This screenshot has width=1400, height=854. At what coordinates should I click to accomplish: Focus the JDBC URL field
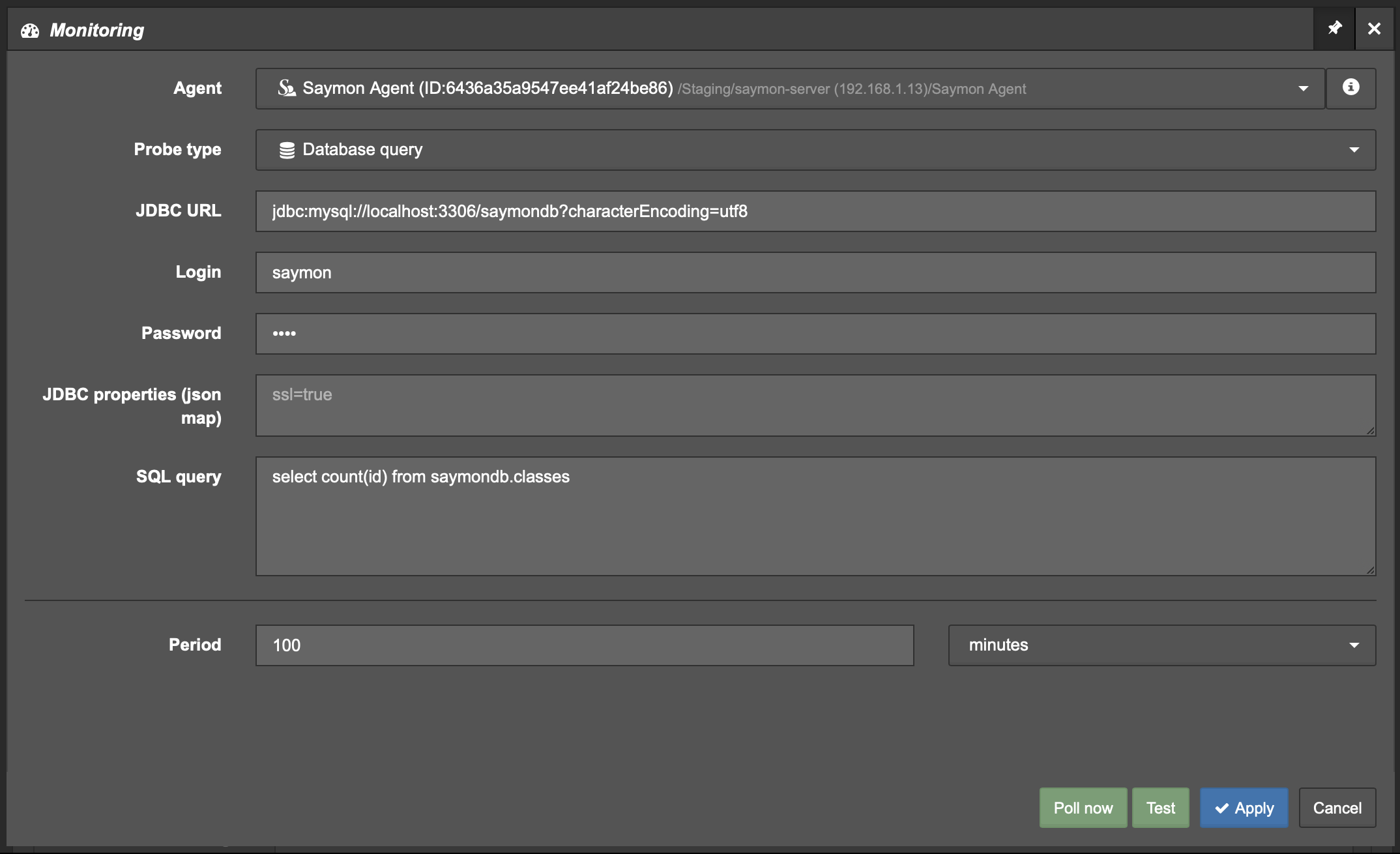tap(815, 211)
